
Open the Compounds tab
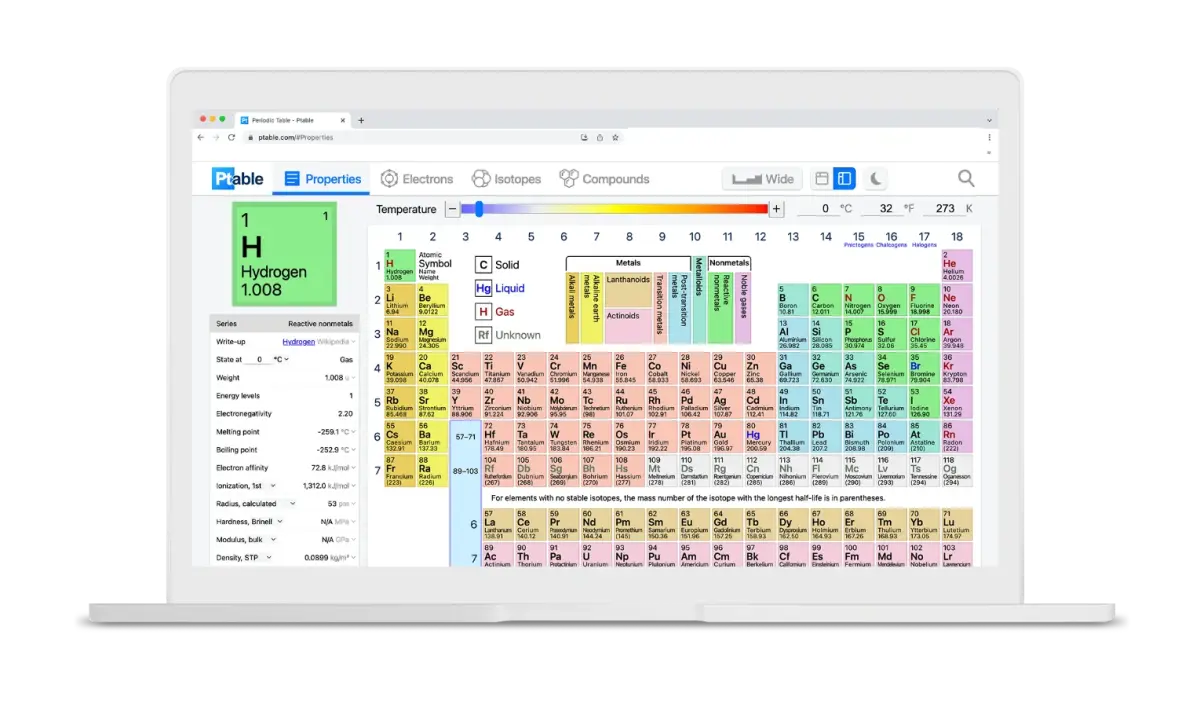tap(604, 179)
